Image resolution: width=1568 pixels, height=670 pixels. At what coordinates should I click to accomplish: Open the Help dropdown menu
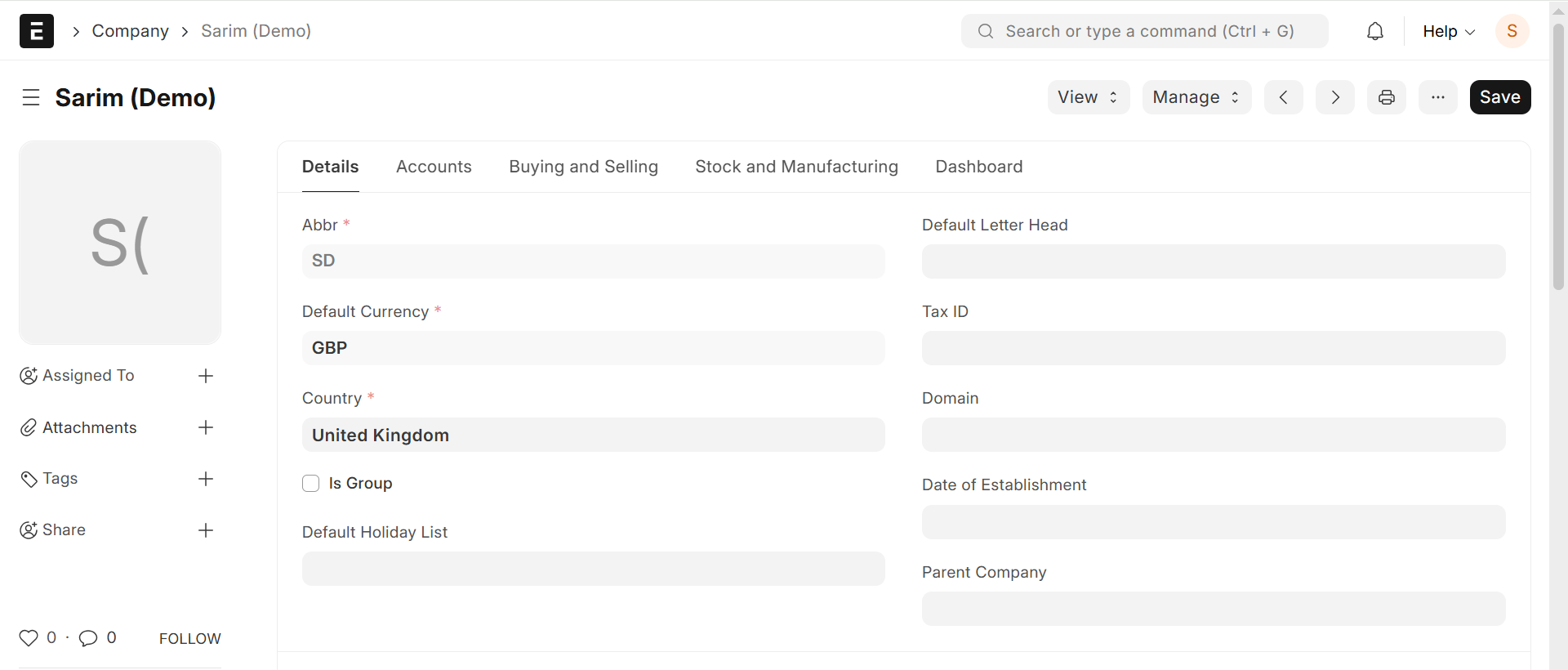point(1449,31)
